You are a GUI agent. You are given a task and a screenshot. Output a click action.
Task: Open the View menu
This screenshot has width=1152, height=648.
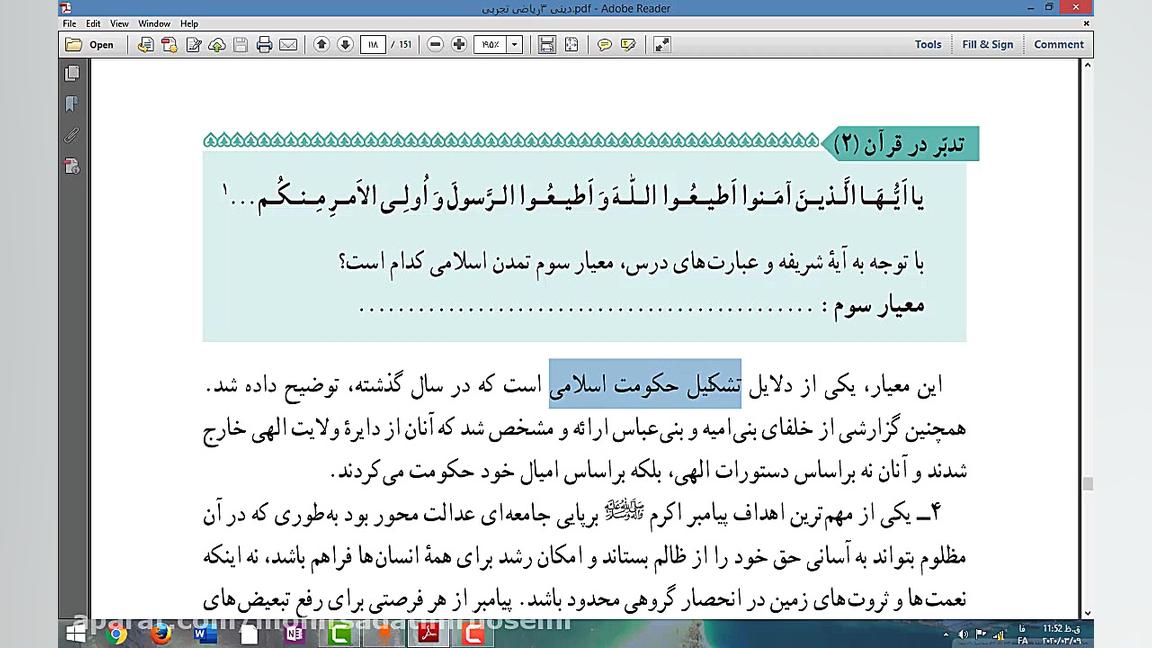119,24
